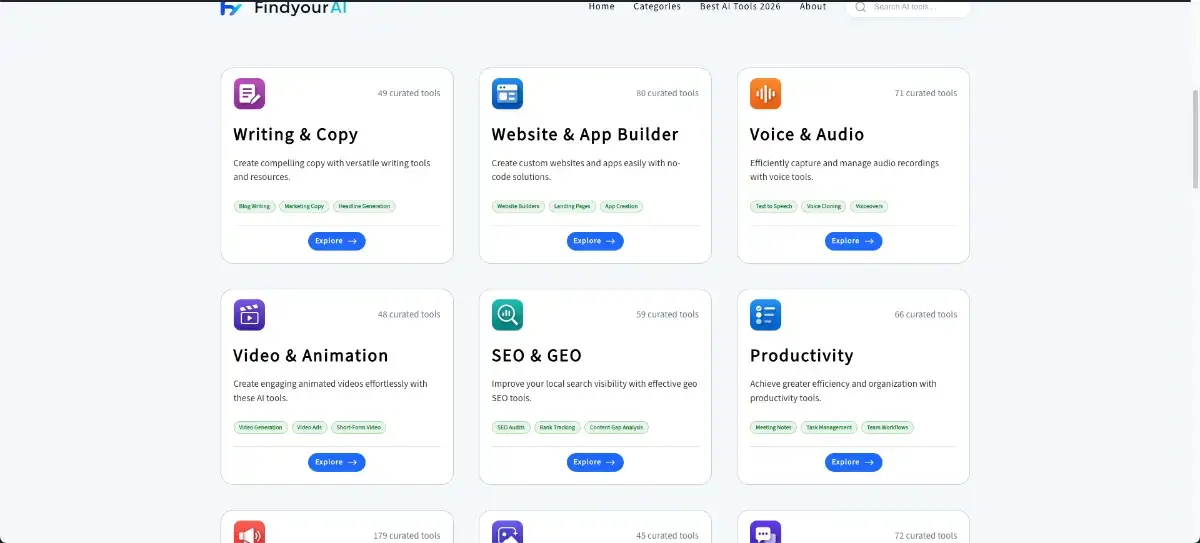This screenshot has width=1200, height=543.
Task: Click the Productivity checklist icon
Action: point(765,314)
